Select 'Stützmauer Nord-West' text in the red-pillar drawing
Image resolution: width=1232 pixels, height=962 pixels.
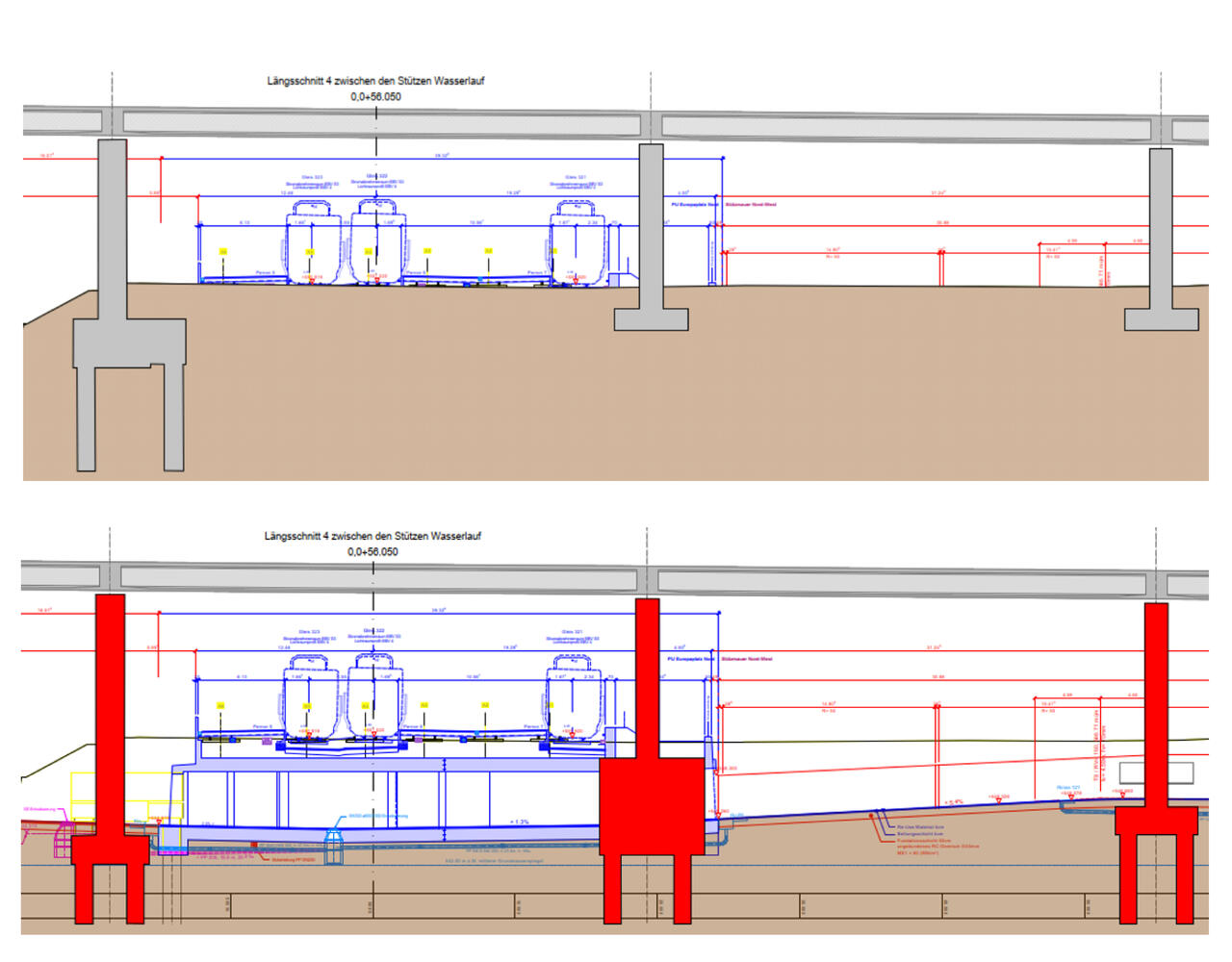(x=747, y=659)
